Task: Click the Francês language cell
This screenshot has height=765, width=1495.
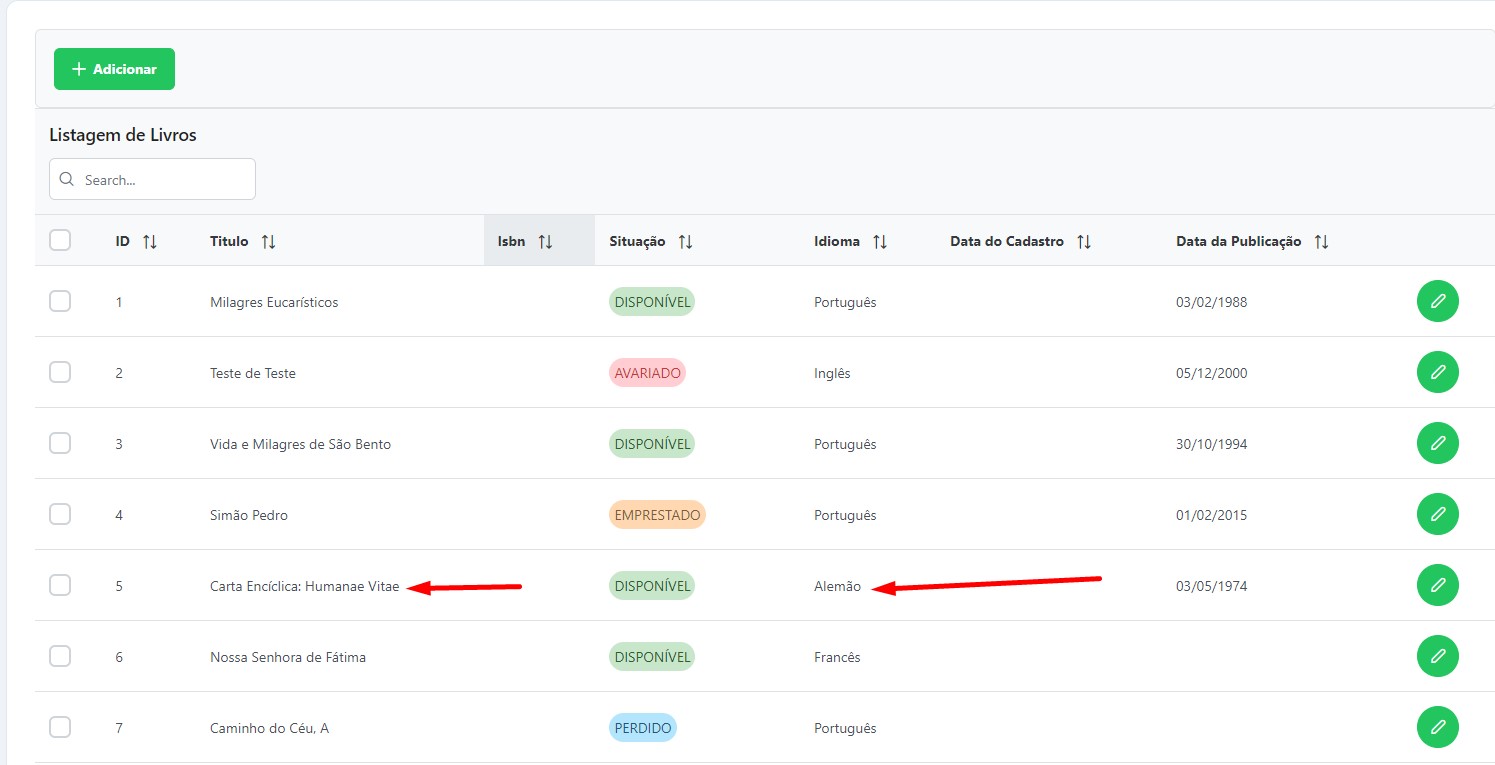Action: click(x=837, y=657)
